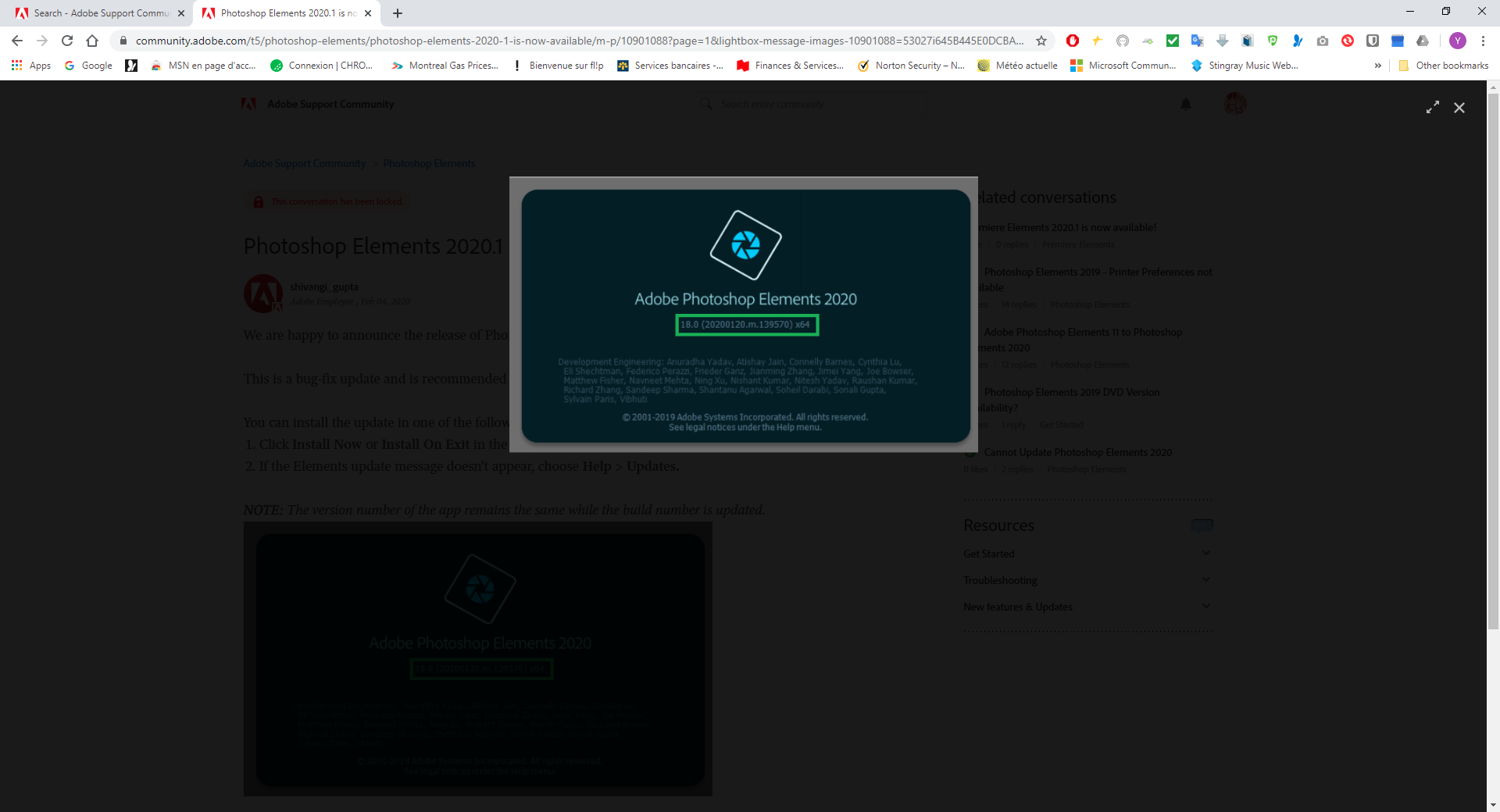Open the blue butterfly extension

(x=1298, y=41)
